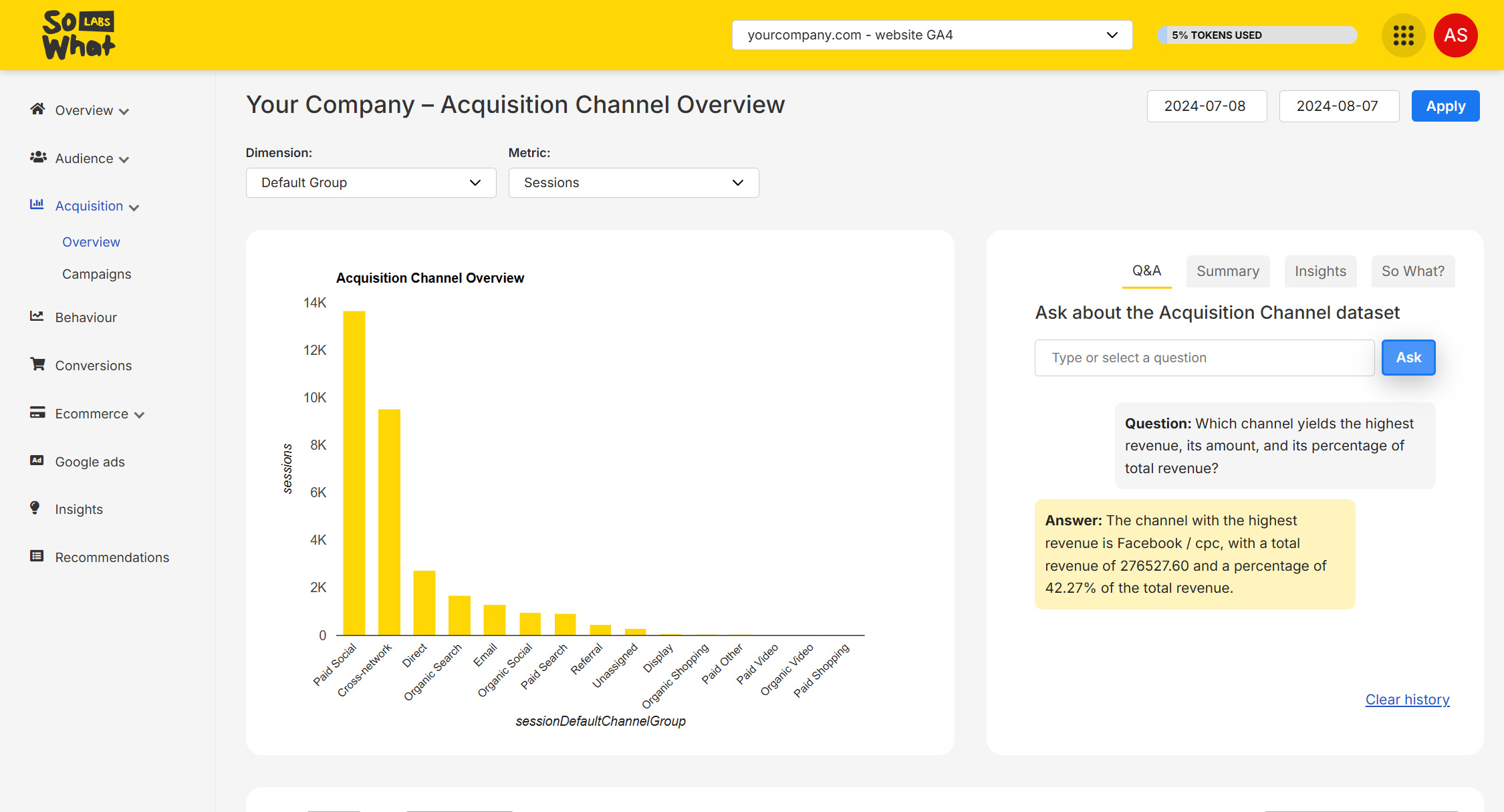The width and height of the screenshot is (1504, 812).
Task: Go to Behaviour section
Action: (x=86, y=317)
